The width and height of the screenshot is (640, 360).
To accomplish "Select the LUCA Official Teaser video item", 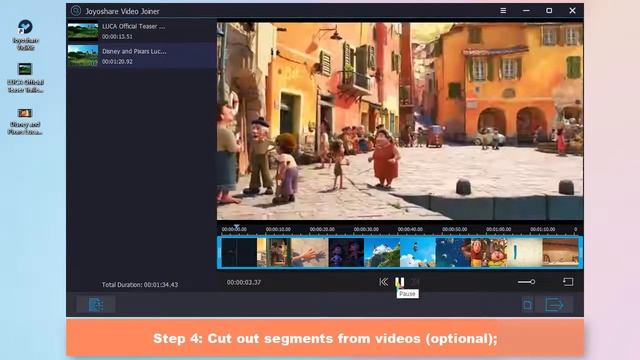I will (x=142, y=31).
